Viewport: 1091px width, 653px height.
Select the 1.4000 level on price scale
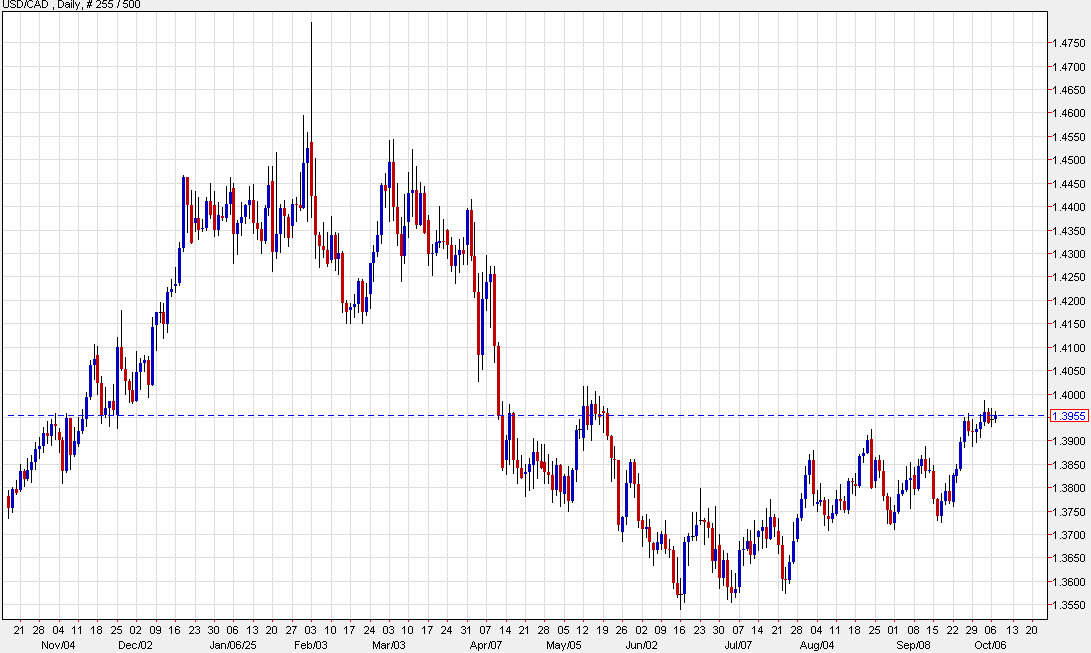(x=1064, y=395)
